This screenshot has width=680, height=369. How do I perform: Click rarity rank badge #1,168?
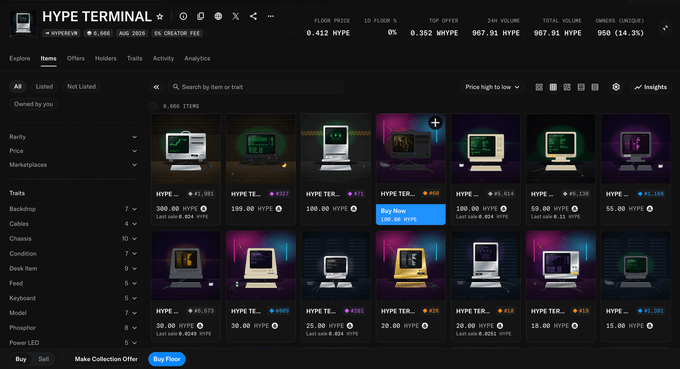point(651,194)
